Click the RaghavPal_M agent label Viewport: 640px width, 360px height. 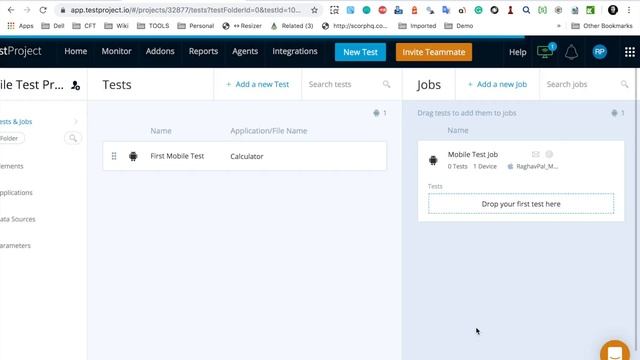point(533,166)
